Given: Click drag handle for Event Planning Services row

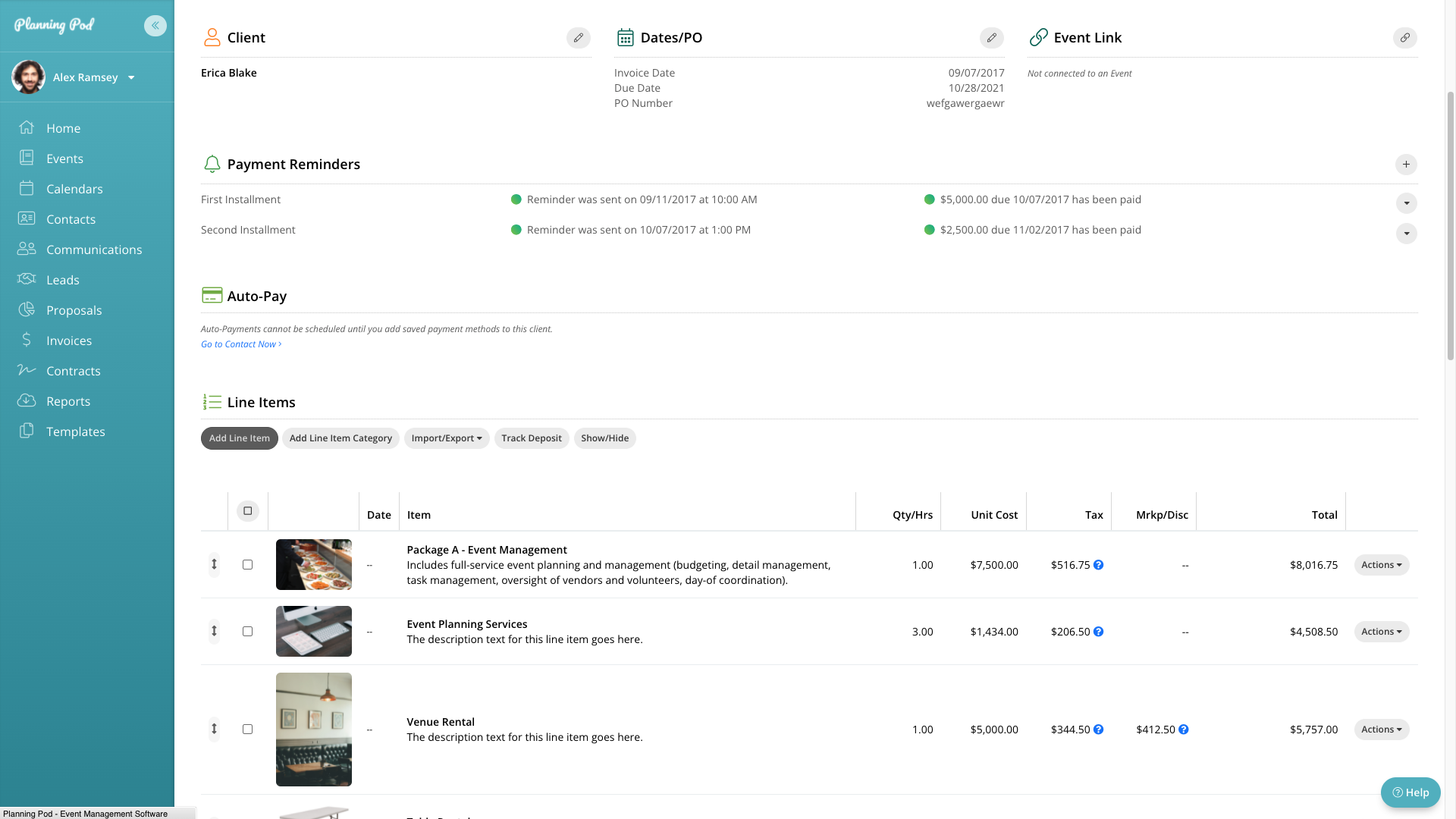Looking at the screenshot, I should (x=214, y=631).
